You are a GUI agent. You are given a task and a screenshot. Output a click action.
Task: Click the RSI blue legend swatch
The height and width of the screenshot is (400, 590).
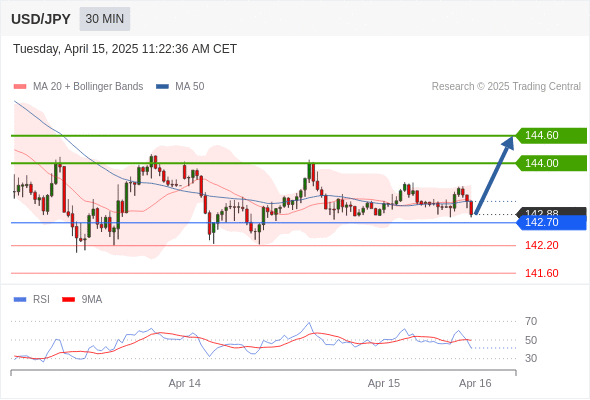click(20, 300)
